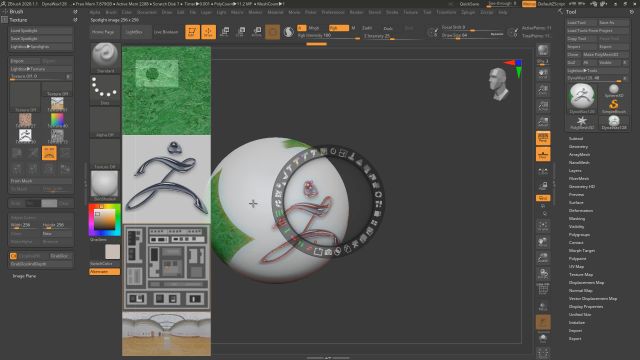This screenshot has height=360, width=640.
Task: Select the Scale gizmo icon in the top shelf
Action: tap(241, 32)
